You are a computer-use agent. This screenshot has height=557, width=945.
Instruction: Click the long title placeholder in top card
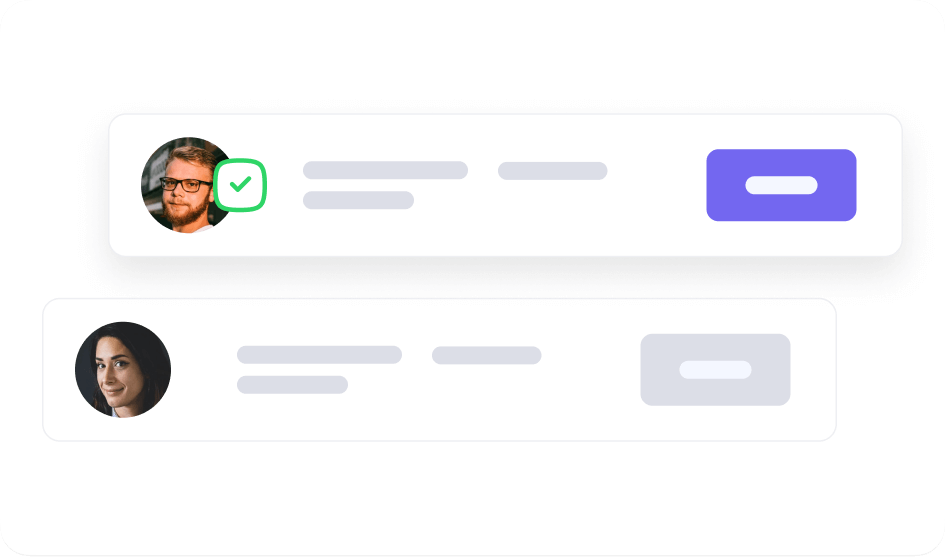[x=385, y=170]
